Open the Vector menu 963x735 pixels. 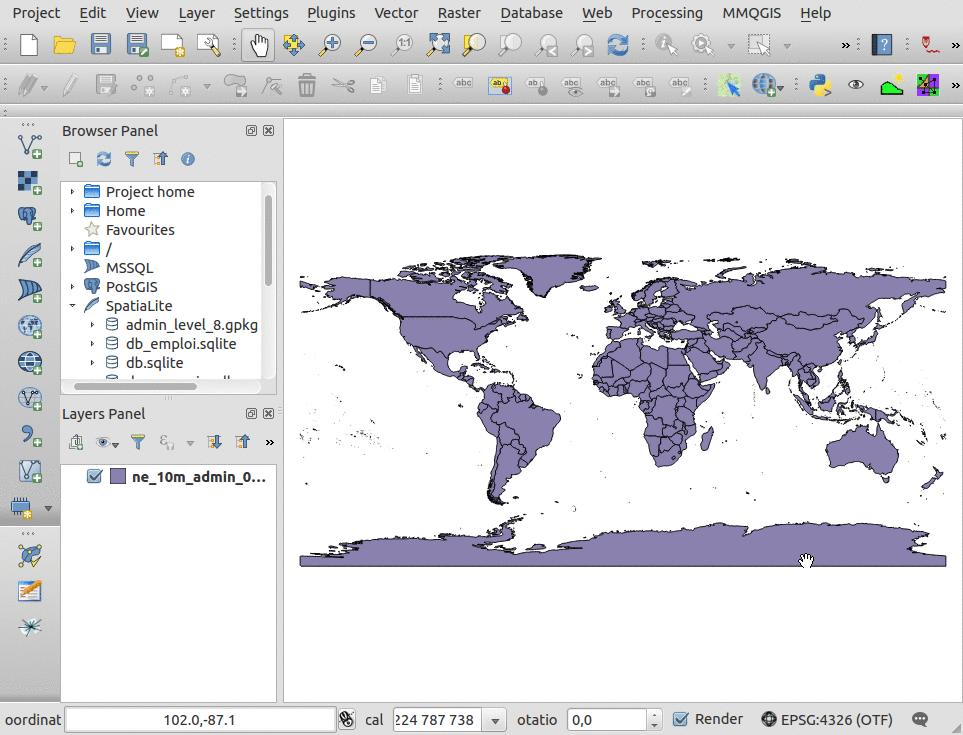pyautogui.click(x=396, y=13)
